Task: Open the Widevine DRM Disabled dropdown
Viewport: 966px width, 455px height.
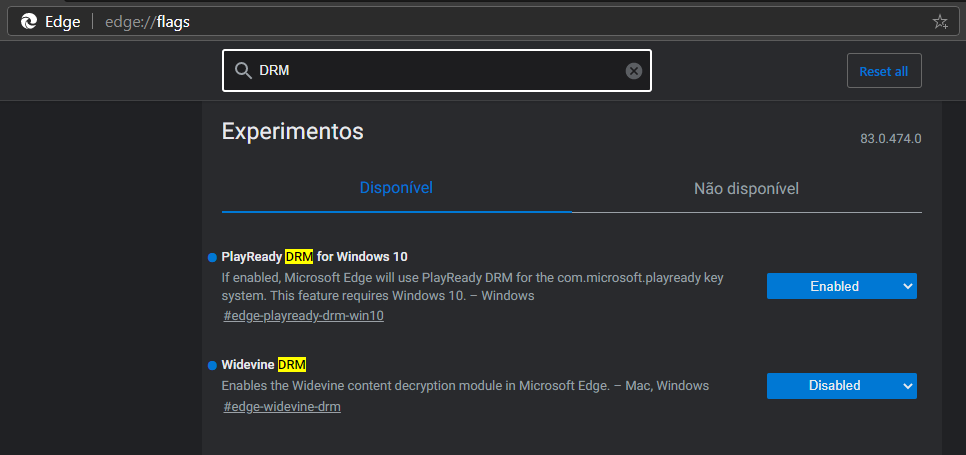Action: (x=841, y=385)
